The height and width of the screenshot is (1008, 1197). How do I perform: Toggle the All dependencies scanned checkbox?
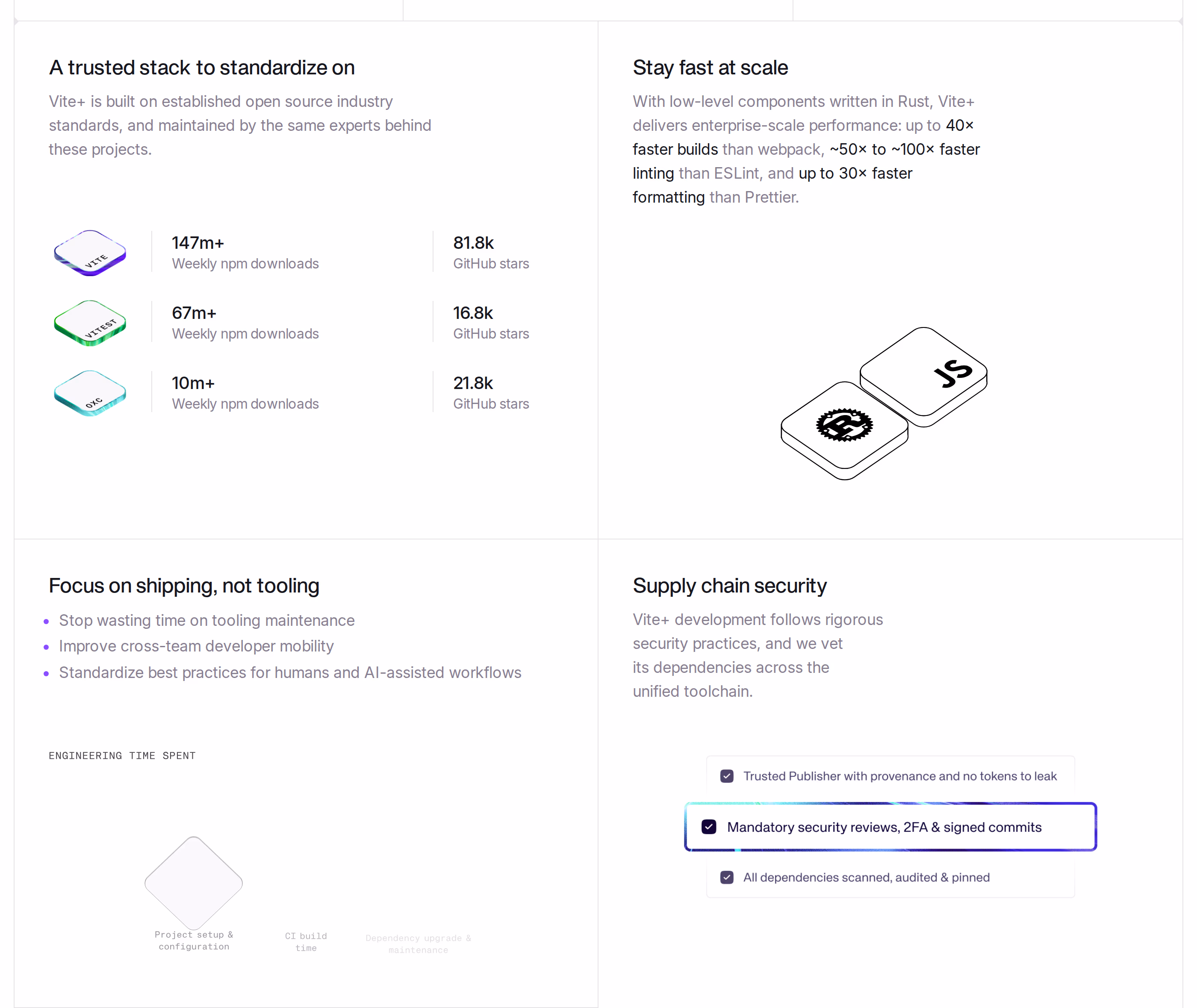point(727,877)
